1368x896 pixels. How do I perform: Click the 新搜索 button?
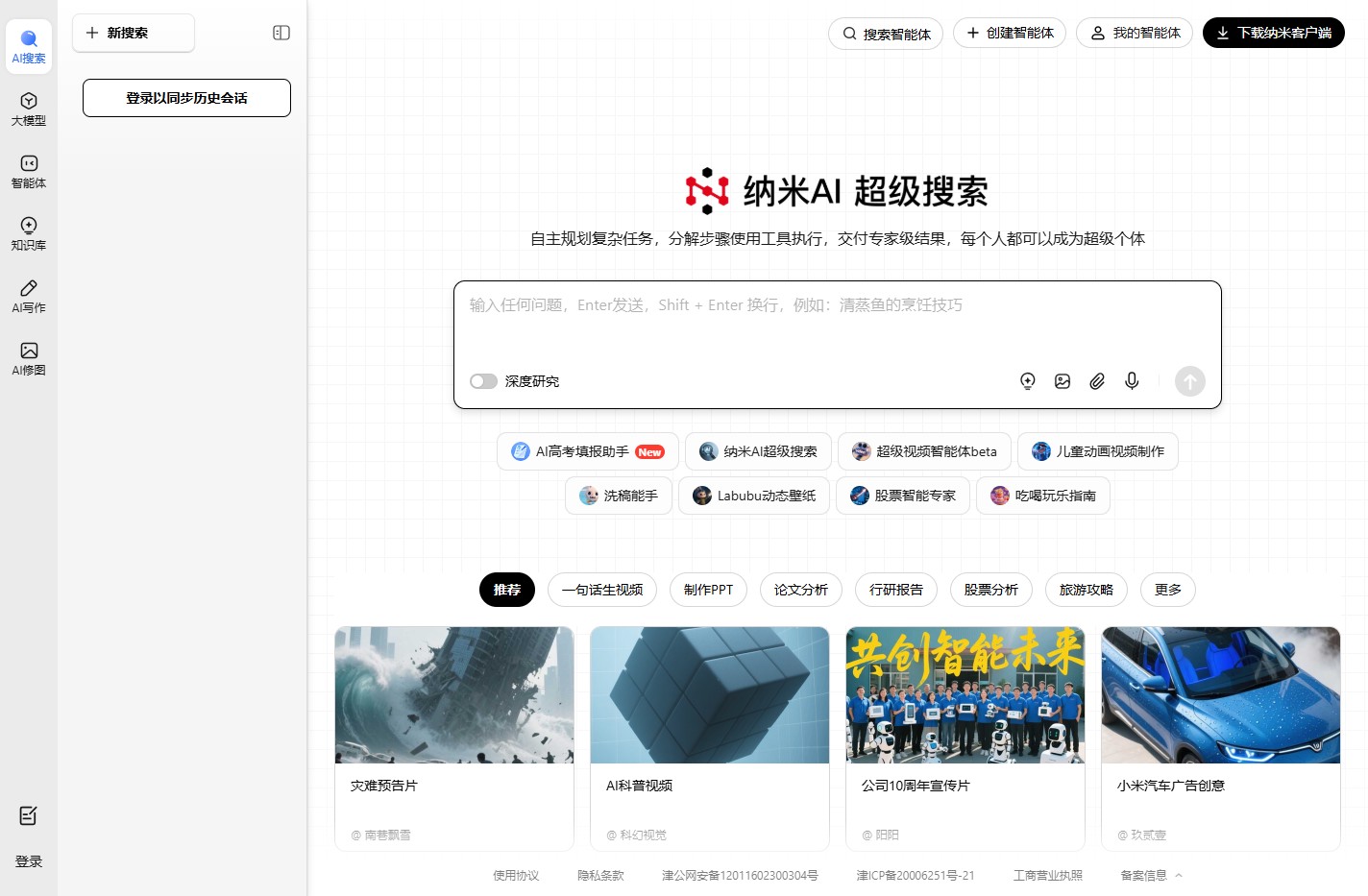[x=134, y=33]
